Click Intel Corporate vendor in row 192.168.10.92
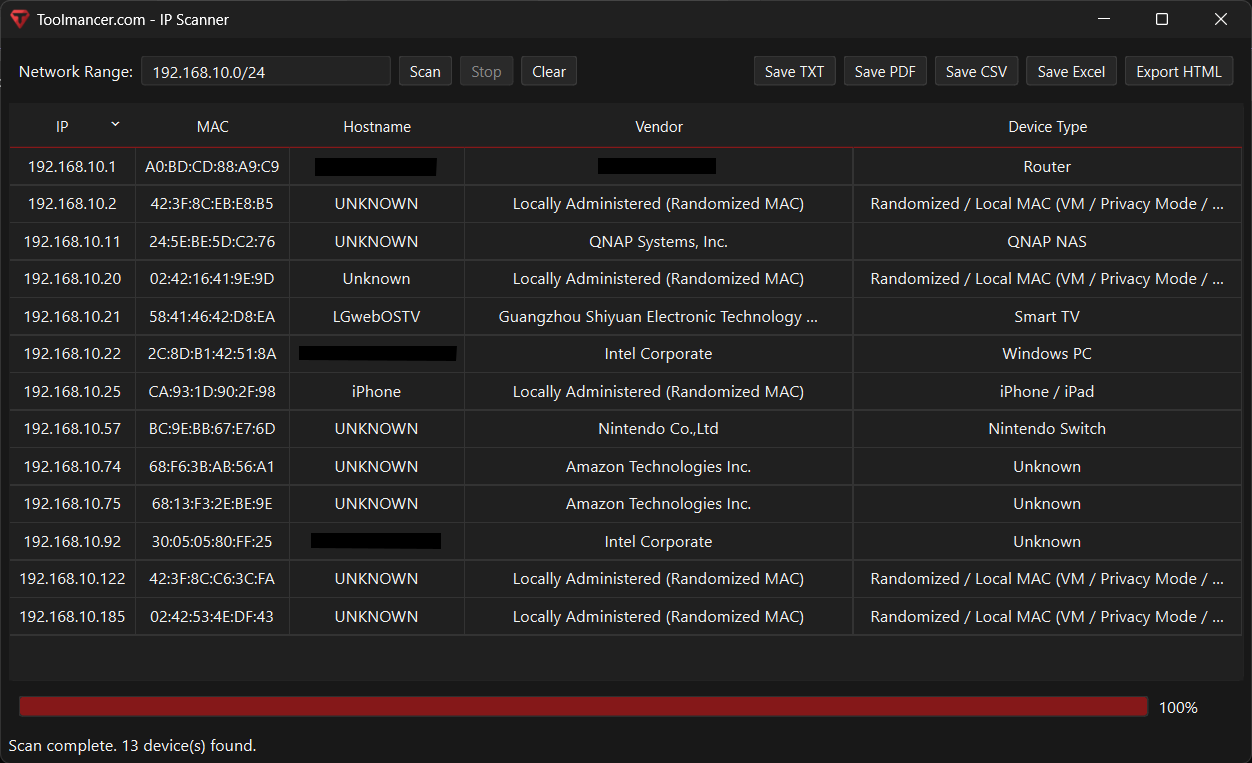Viewport: 1252px width, 763px height. 659,541
